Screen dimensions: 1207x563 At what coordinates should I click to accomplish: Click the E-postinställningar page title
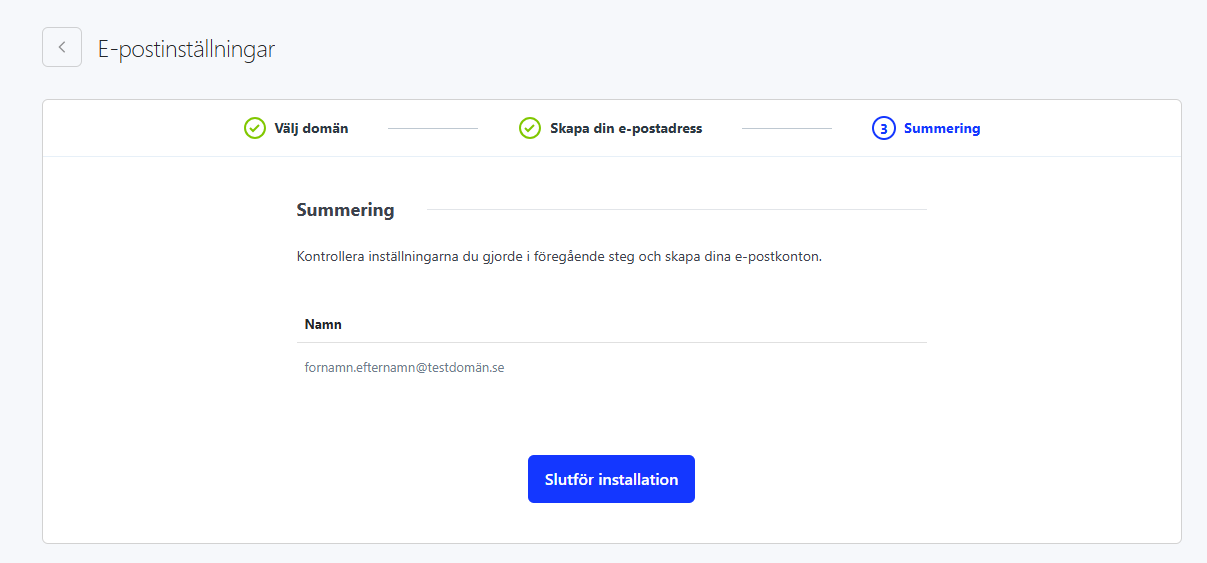click(186, 48)
